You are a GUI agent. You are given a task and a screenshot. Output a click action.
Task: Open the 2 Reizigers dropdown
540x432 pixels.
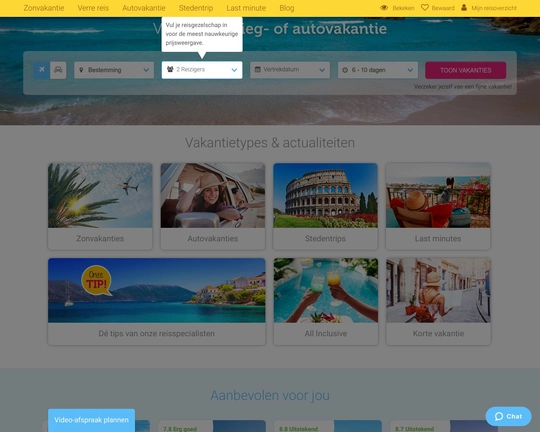click(202, 70)
